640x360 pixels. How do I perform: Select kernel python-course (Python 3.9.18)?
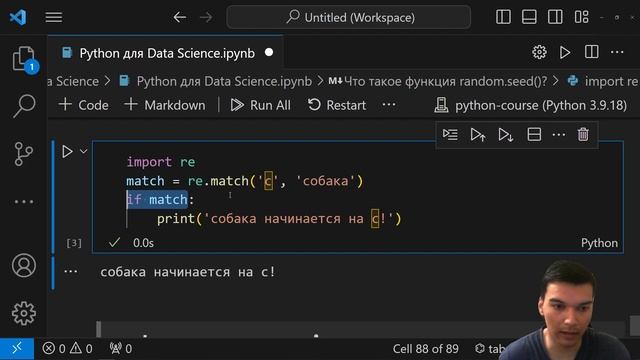530,105
